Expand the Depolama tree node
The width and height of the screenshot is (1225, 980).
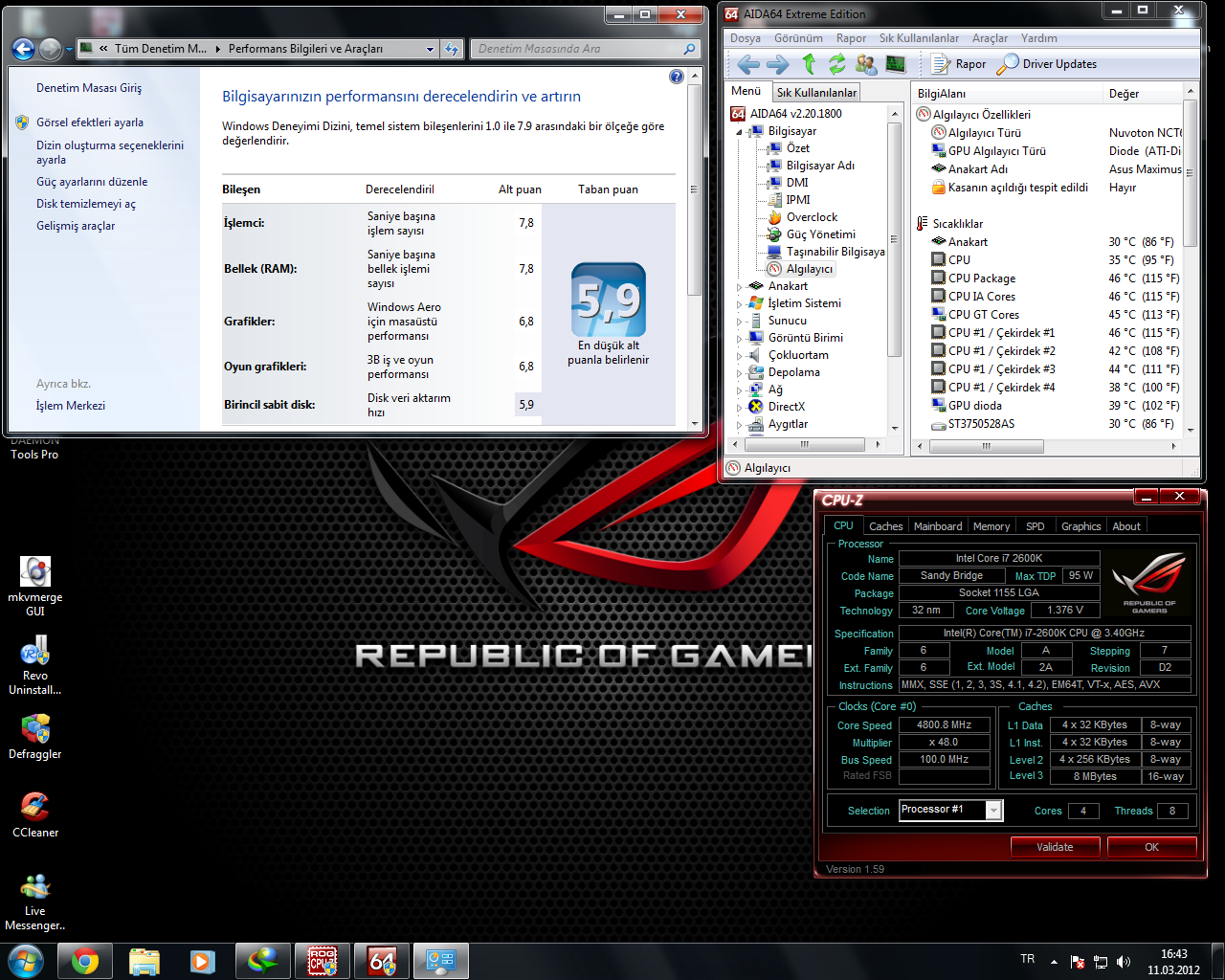739,373
